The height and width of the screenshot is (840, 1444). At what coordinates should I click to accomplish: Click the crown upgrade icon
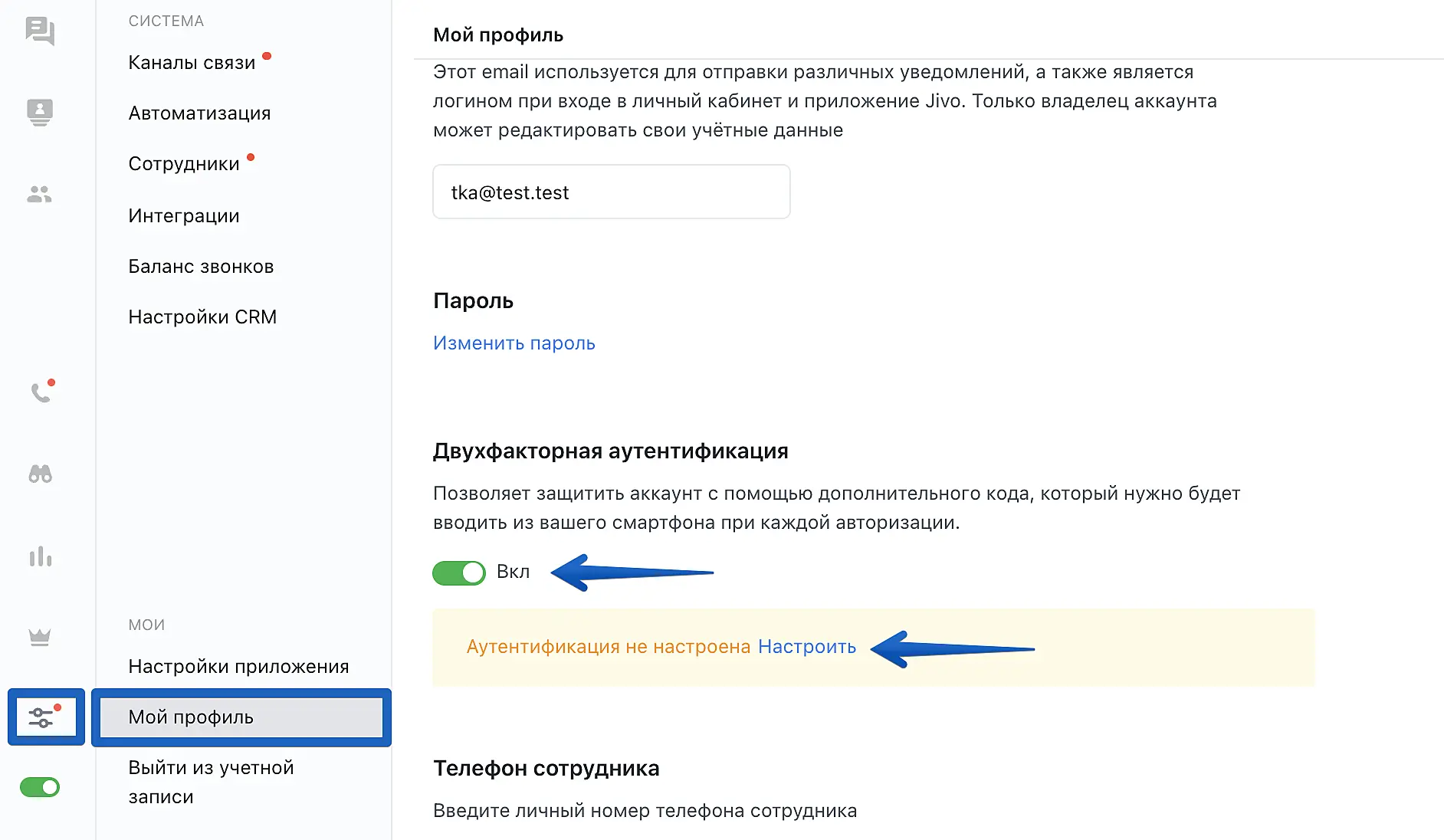[x=40, y=637]
